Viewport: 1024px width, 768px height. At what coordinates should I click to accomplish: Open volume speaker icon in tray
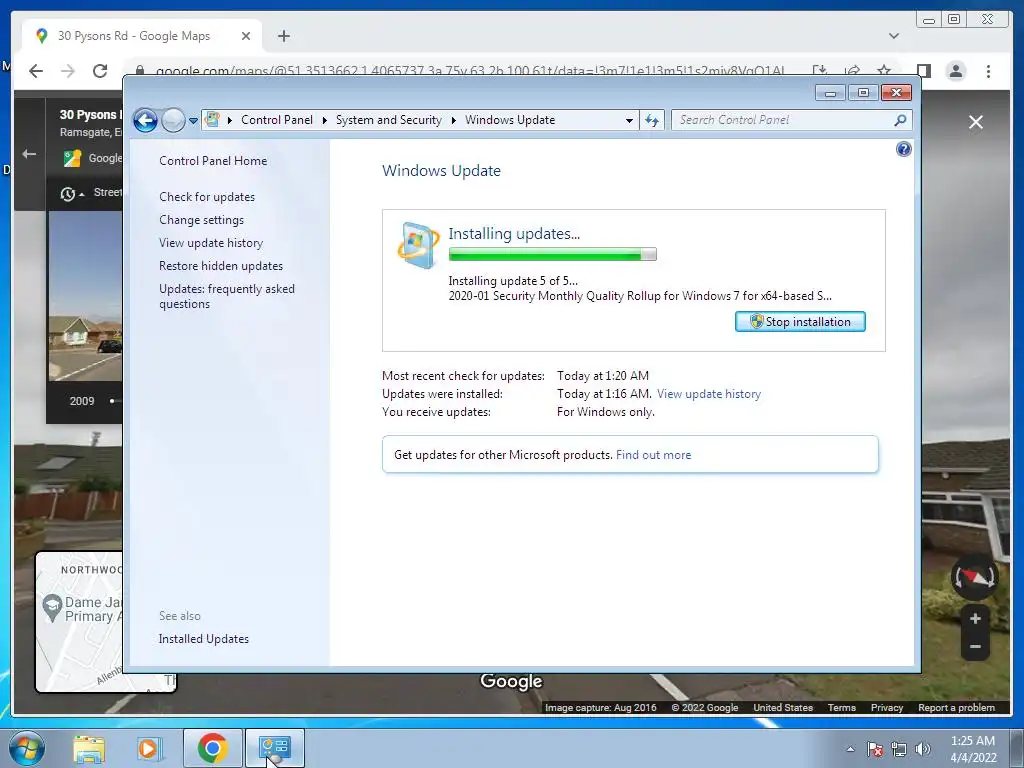pos(922,750)
